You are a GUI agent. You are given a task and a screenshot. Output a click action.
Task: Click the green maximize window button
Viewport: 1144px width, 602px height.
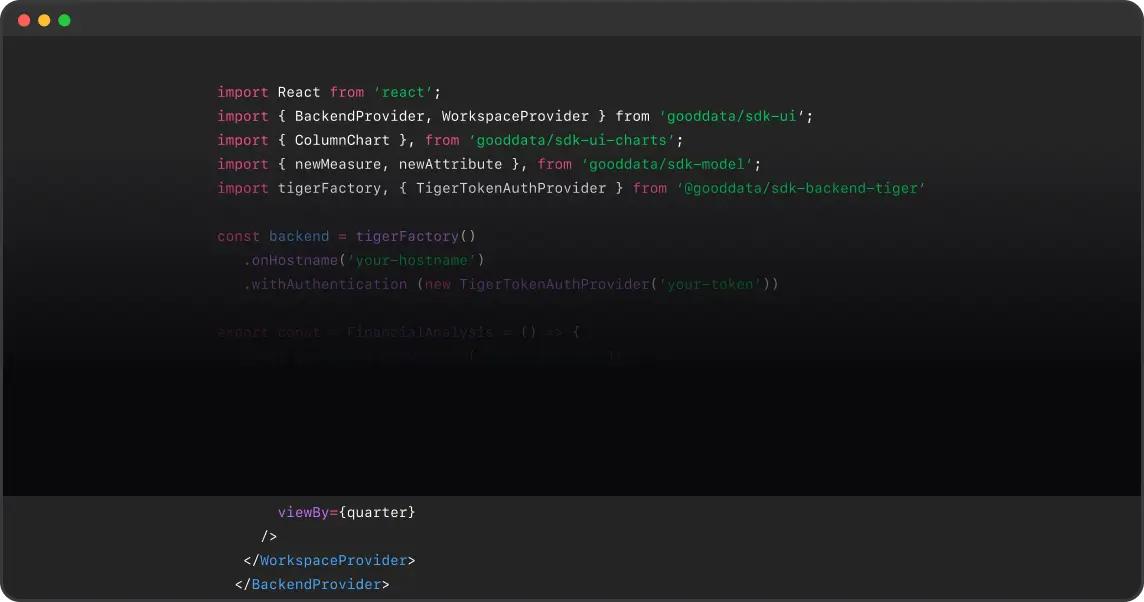pyautogui.click(x=64, y=20)
